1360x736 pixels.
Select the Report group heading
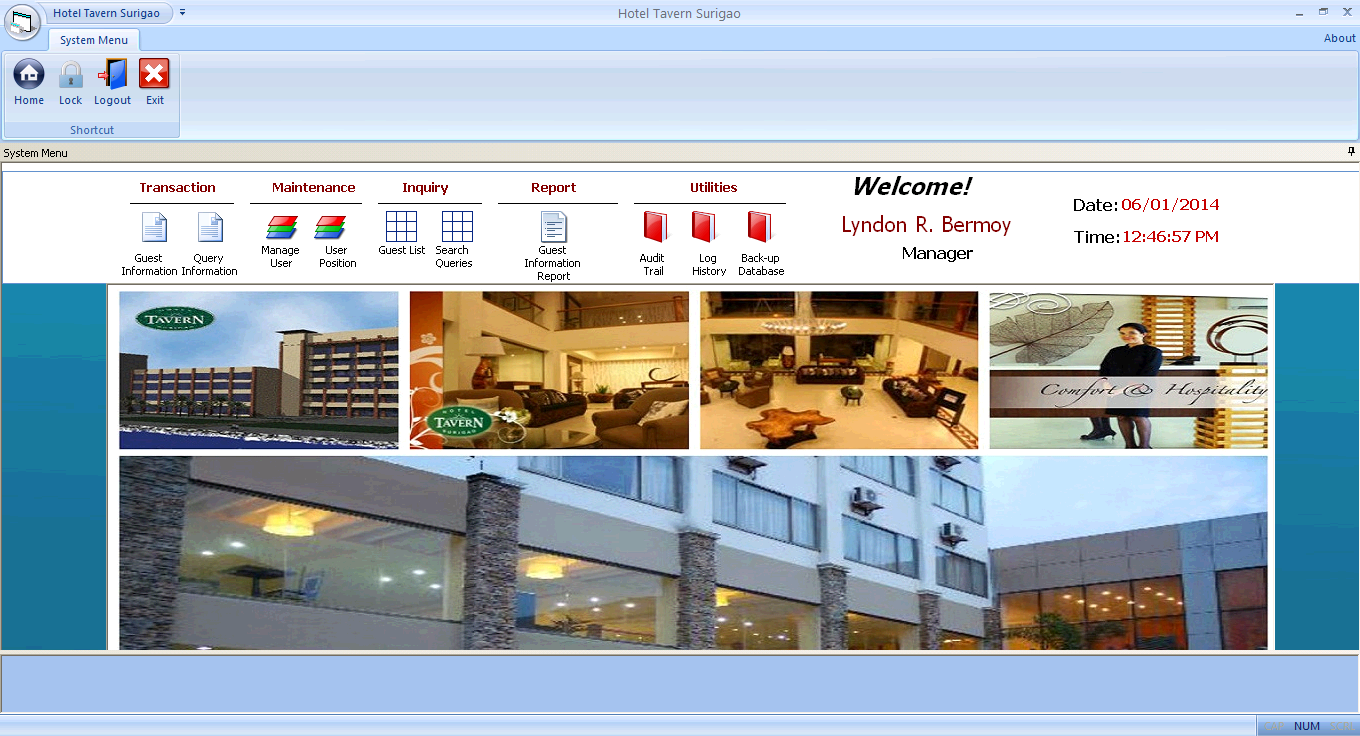pos(554,188)
